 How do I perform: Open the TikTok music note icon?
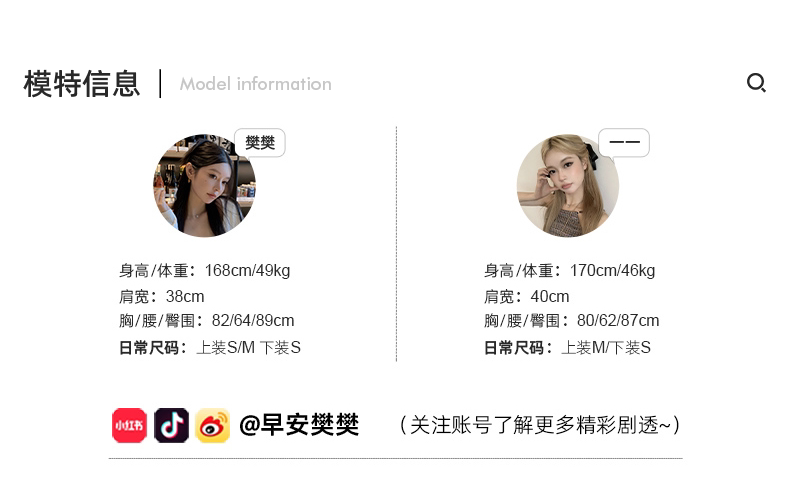tap(171, 425)
